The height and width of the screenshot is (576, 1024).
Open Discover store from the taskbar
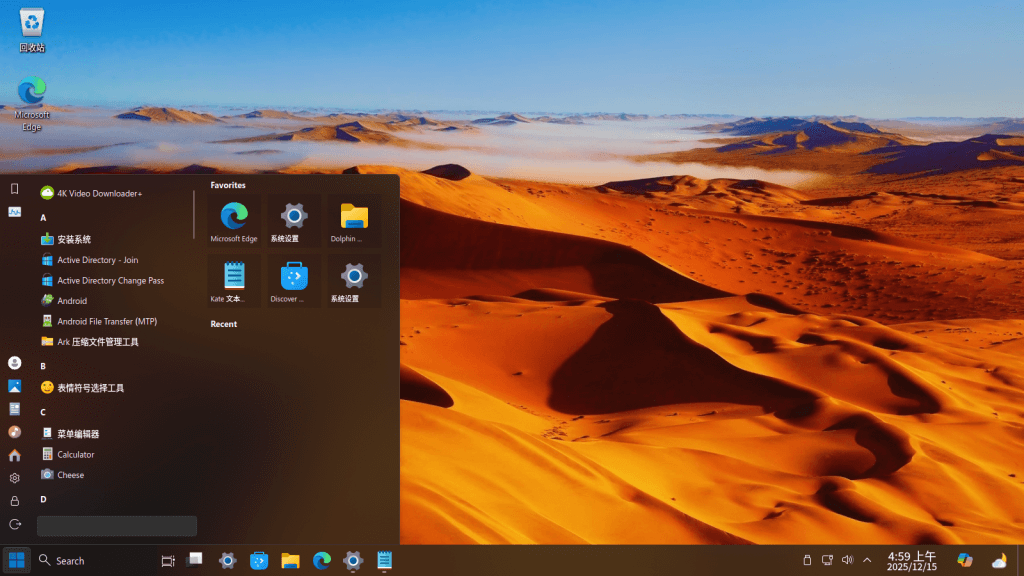(x=259, y=560)
